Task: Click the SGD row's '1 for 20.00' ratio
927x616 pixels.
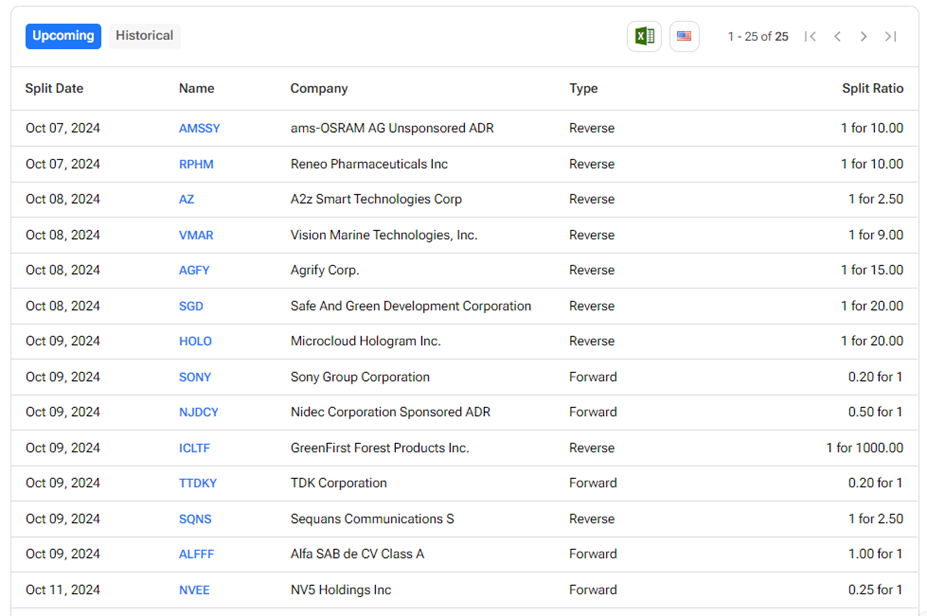Action: 872,306
